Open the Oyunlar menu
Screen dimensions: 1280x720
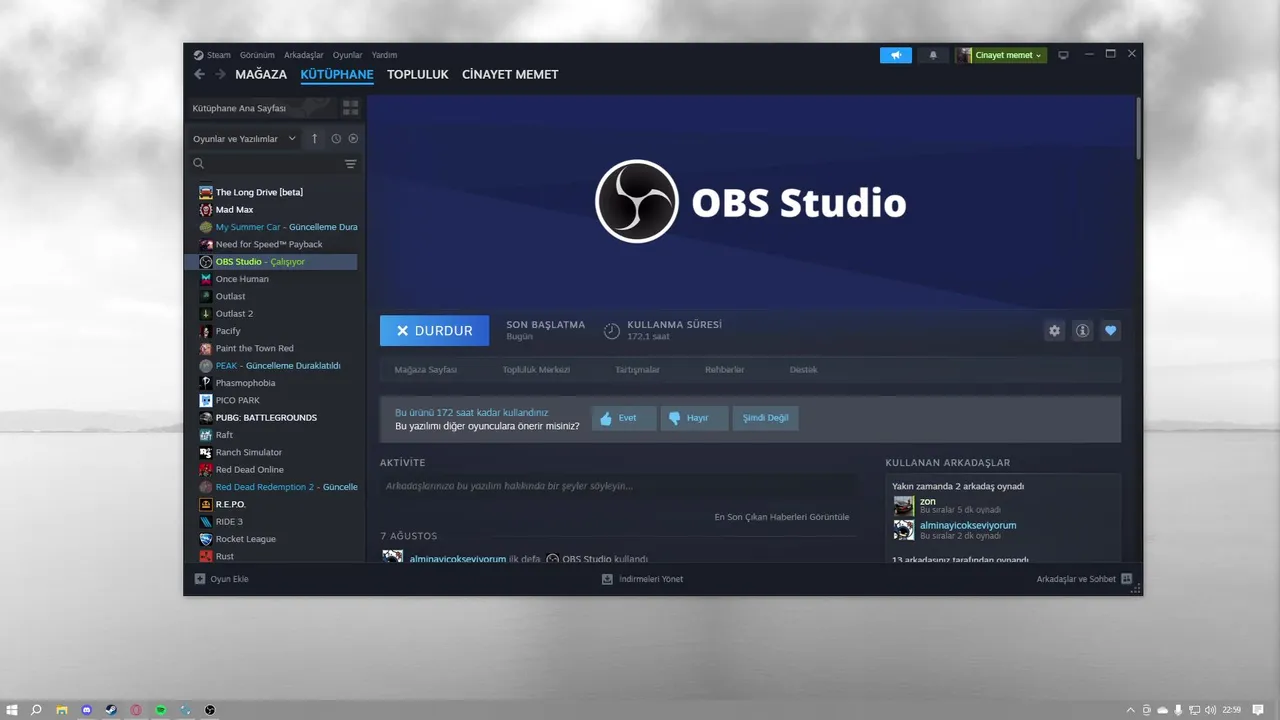coord(348,55)
